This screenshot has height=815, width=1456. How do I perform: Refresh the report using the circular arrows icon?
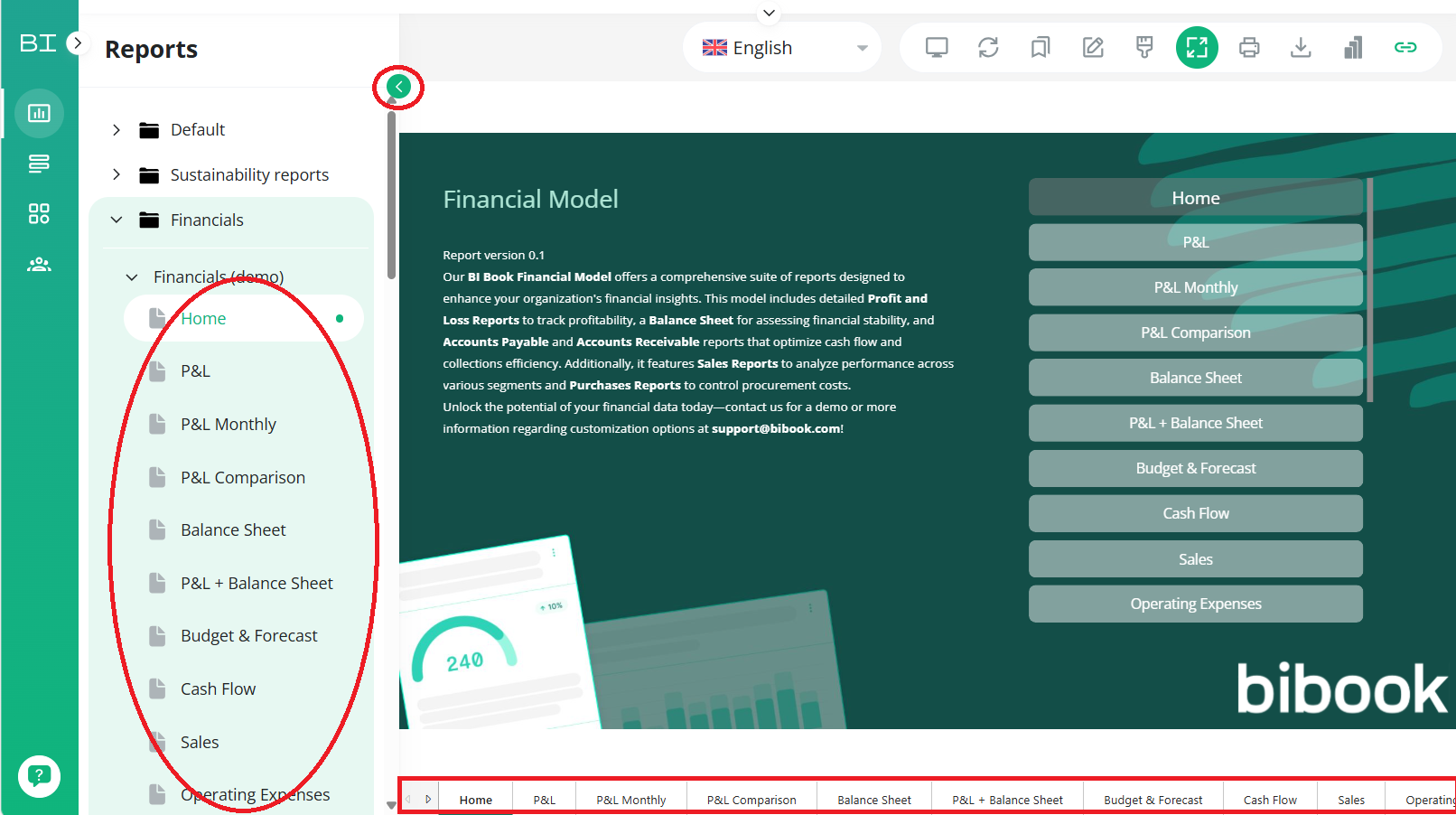tap(988, 47)
